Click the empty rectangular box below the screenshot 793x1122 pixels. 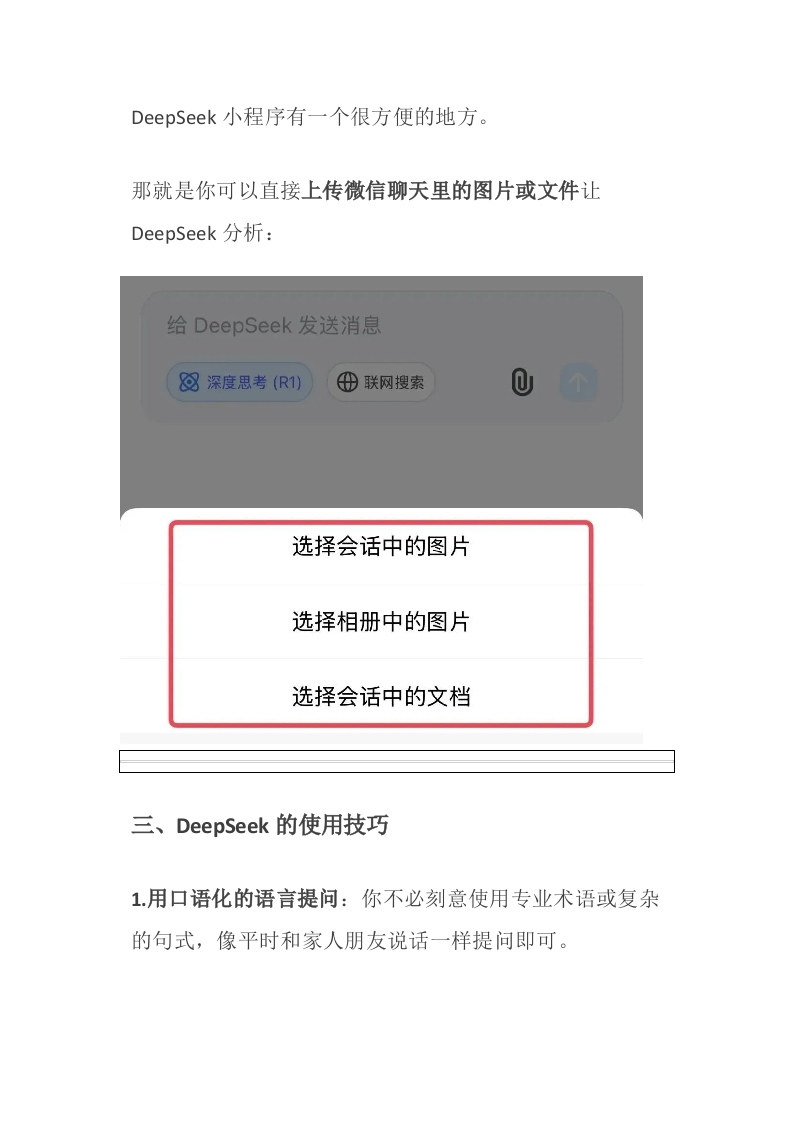click(396, 761)
